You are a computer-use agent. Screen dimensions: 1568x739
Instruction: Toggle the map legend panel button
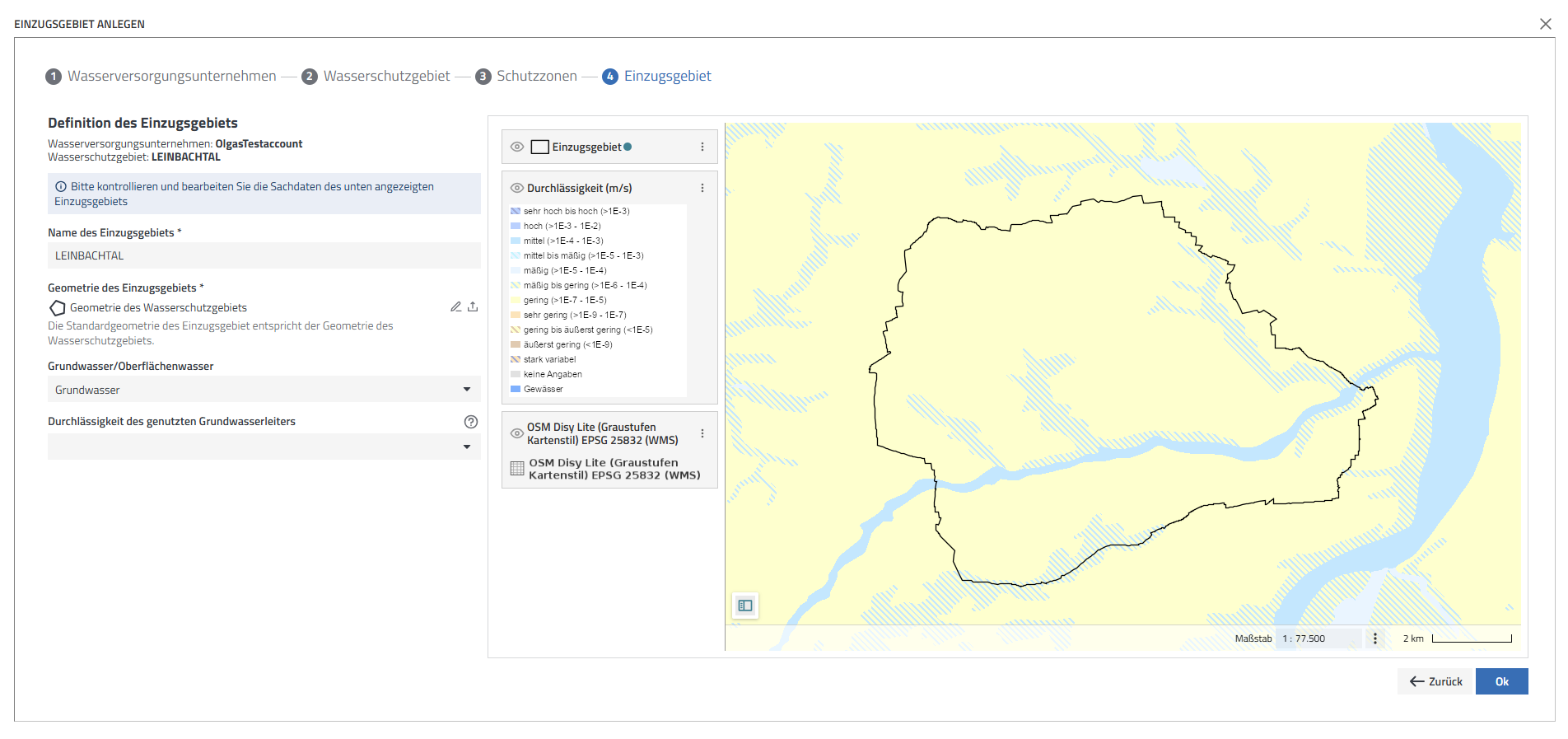click(x=745, y=606)
